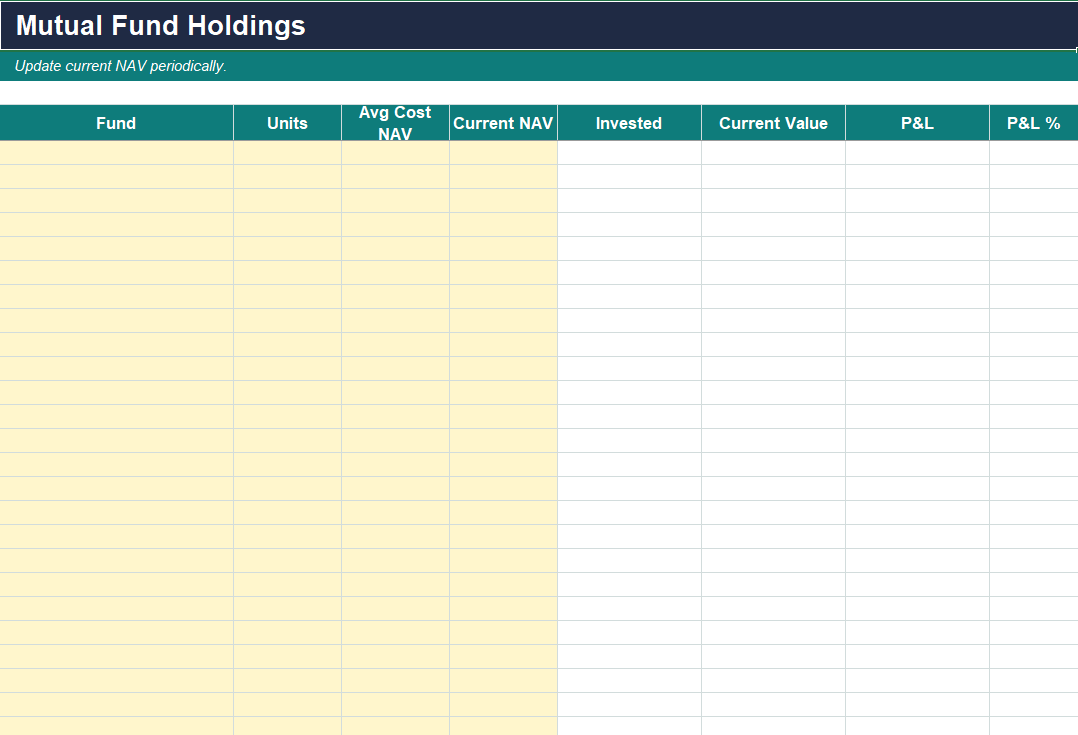The height and width of the screenshot is (735, 1078).
Task: Select the Avg Cost NAV header cell
Action: tap(395, 123)
